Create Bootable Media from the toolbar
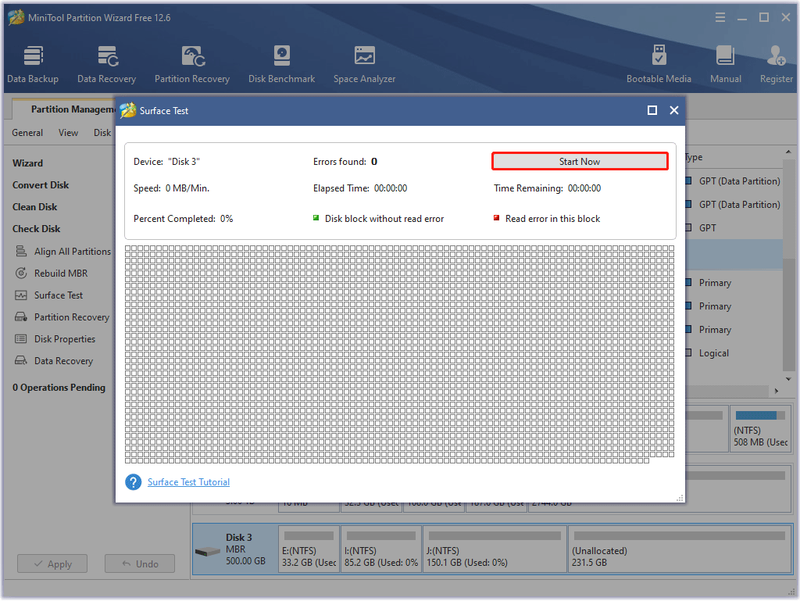The height and width of the screenshot is (601, 800). [x=659, y=64]
